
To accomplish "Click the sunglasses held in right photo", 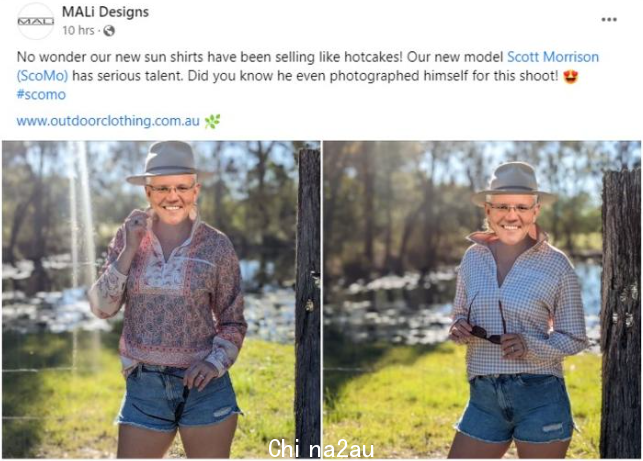I will click(x=487, y=324).
